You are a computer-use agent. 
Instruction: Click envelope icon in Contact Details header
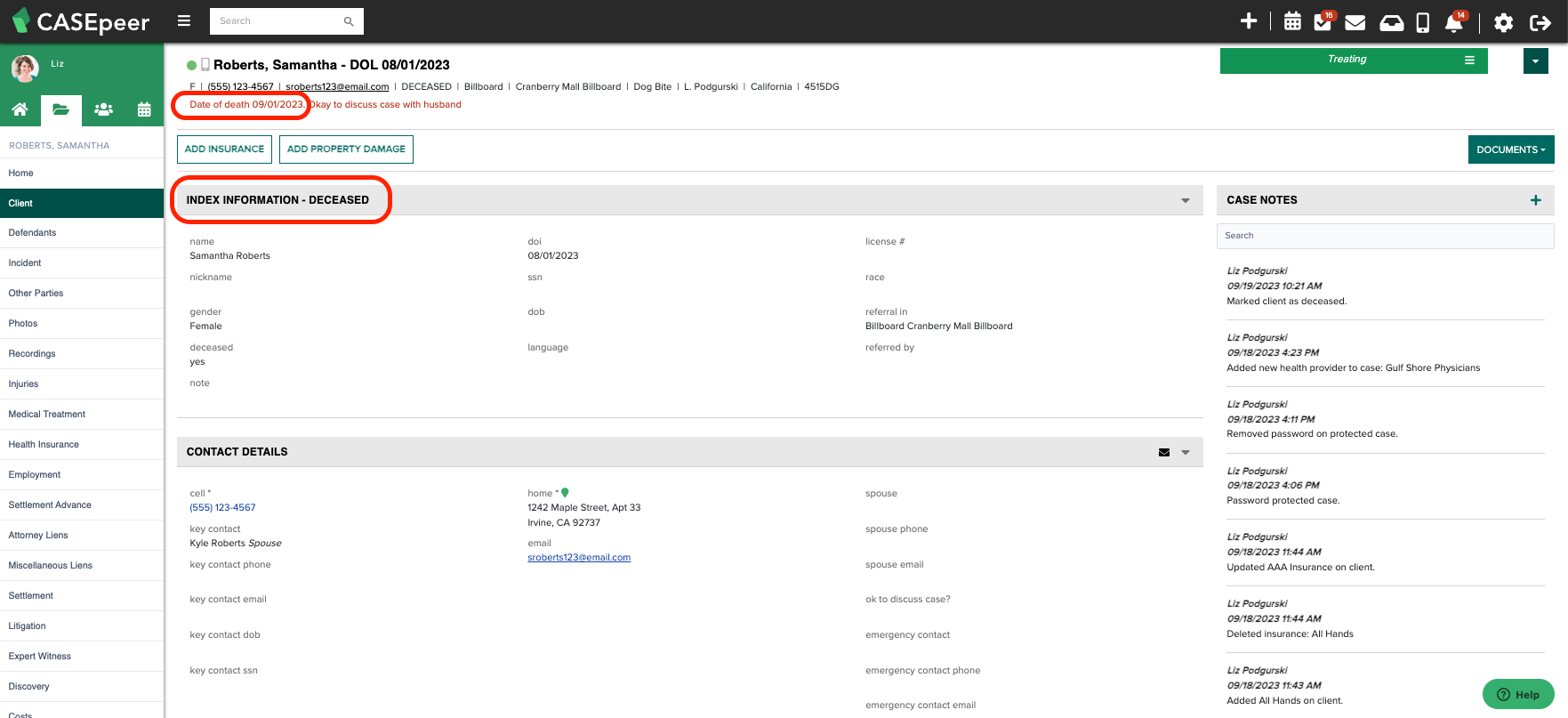click(1164, 452)
